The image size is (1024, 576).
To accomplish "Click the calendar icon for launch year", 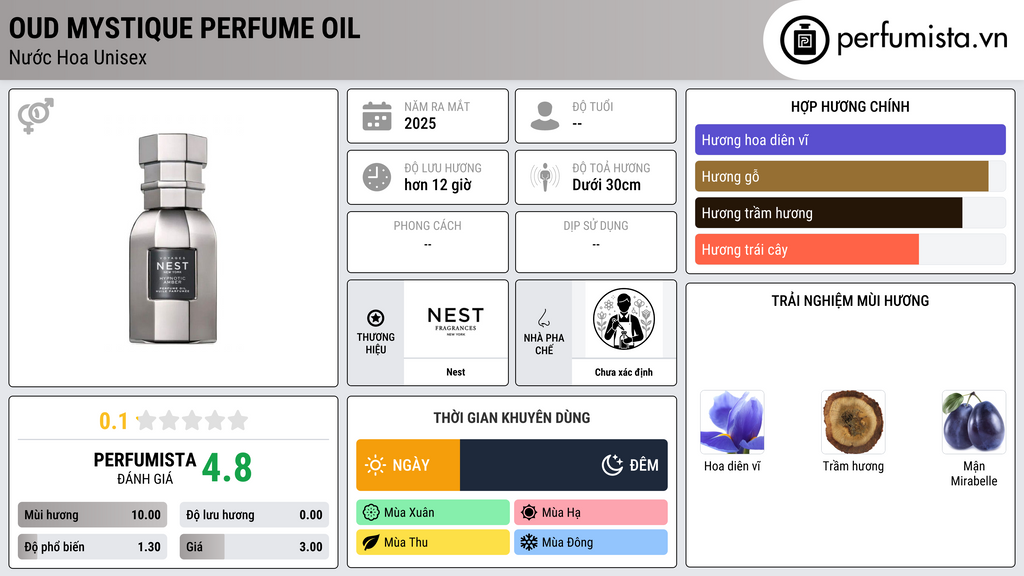I will pyautogui.click(x=377, y=116).
